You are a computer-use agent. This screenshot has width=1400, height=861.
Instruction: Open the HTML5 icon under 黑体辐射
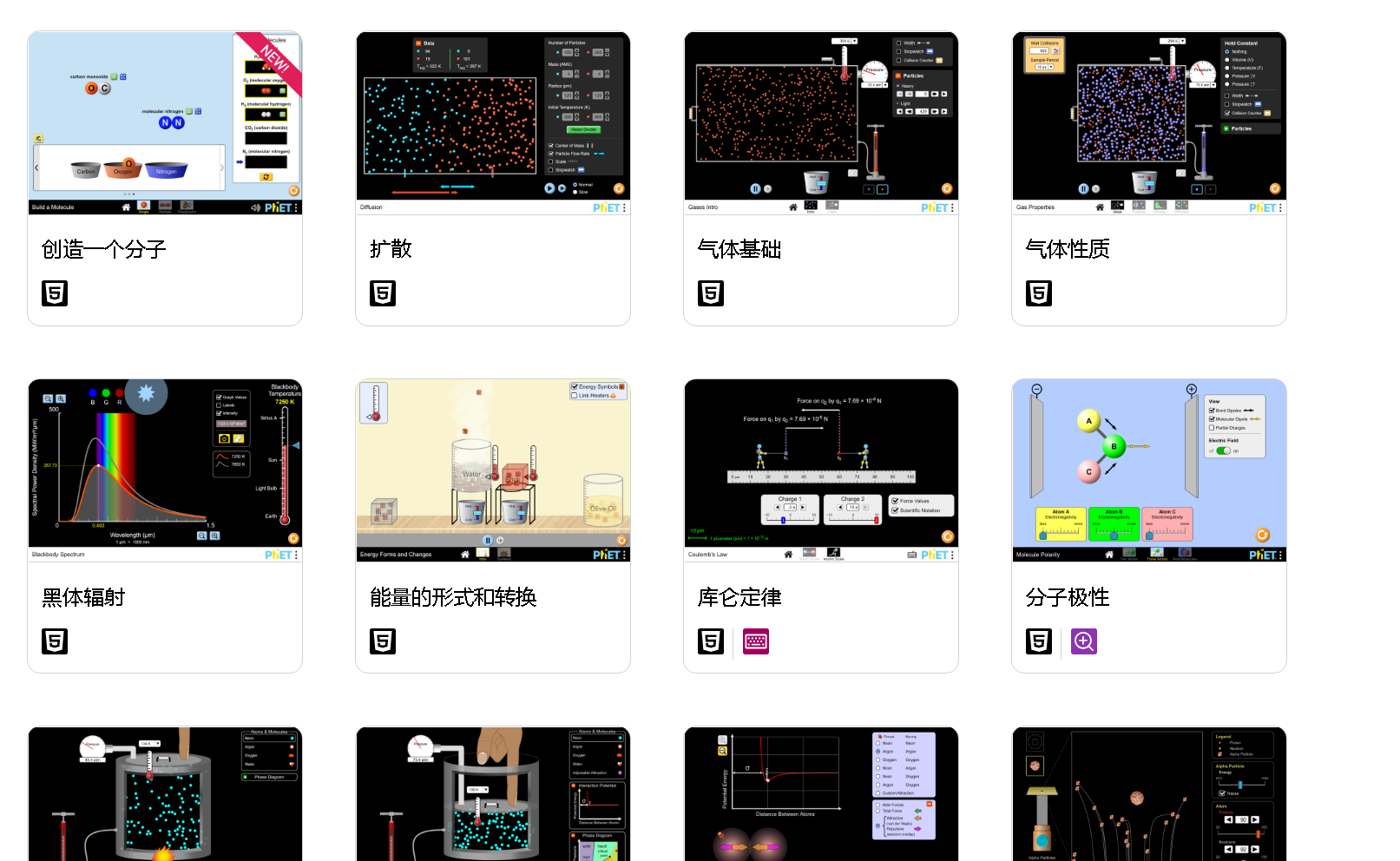pyautogui.click(x=55, y=641)
